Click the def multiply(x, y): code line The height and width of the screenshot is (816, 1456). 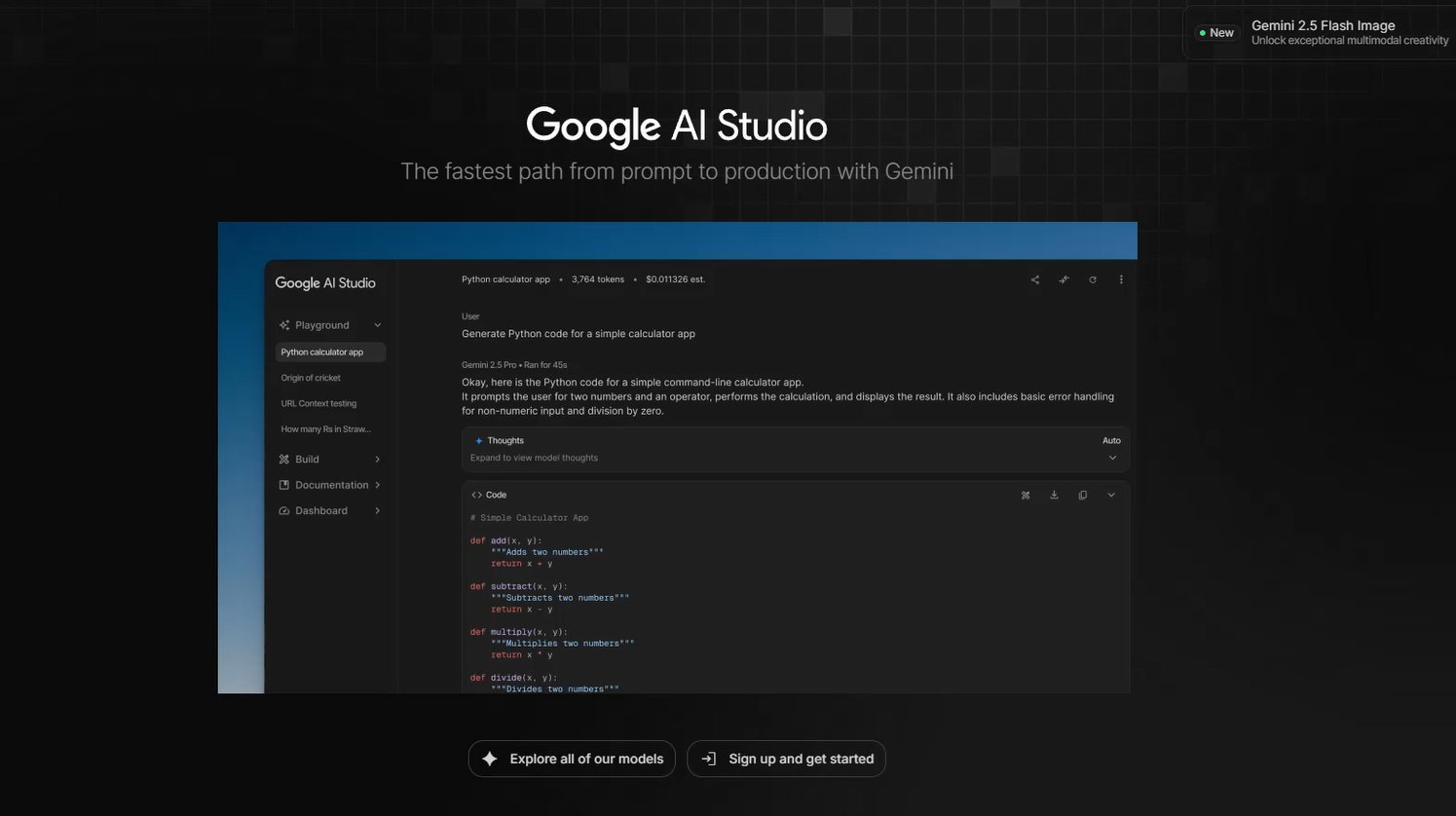tap(519, 632)
